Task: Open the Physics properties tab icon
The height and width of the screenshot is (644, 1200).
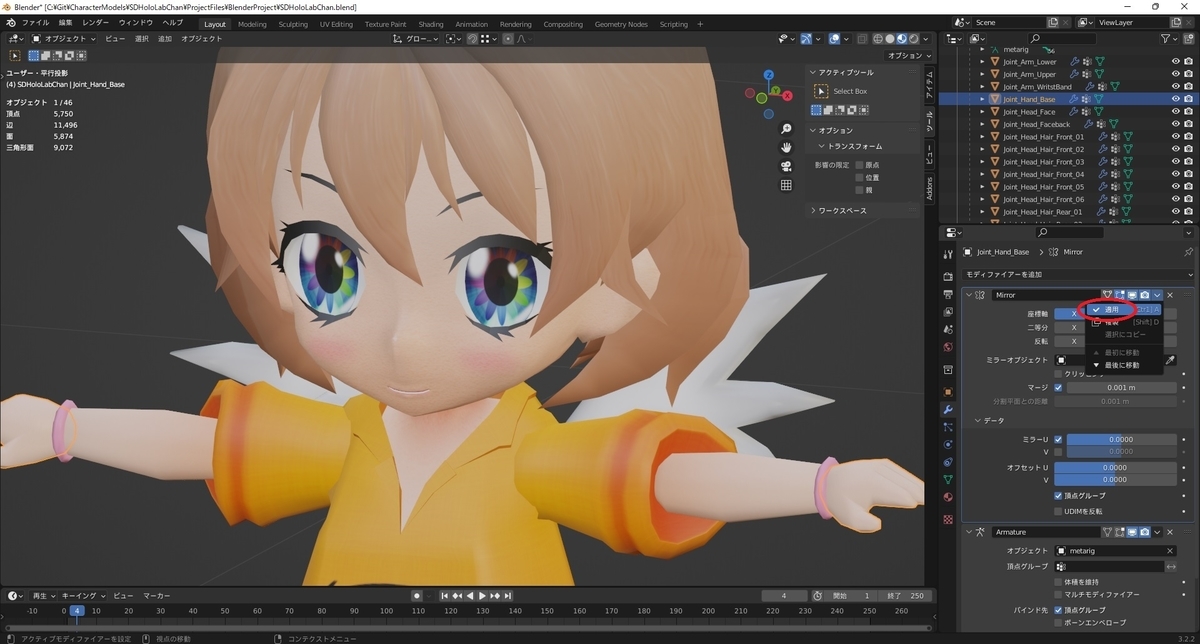Action: coord(948,444)
